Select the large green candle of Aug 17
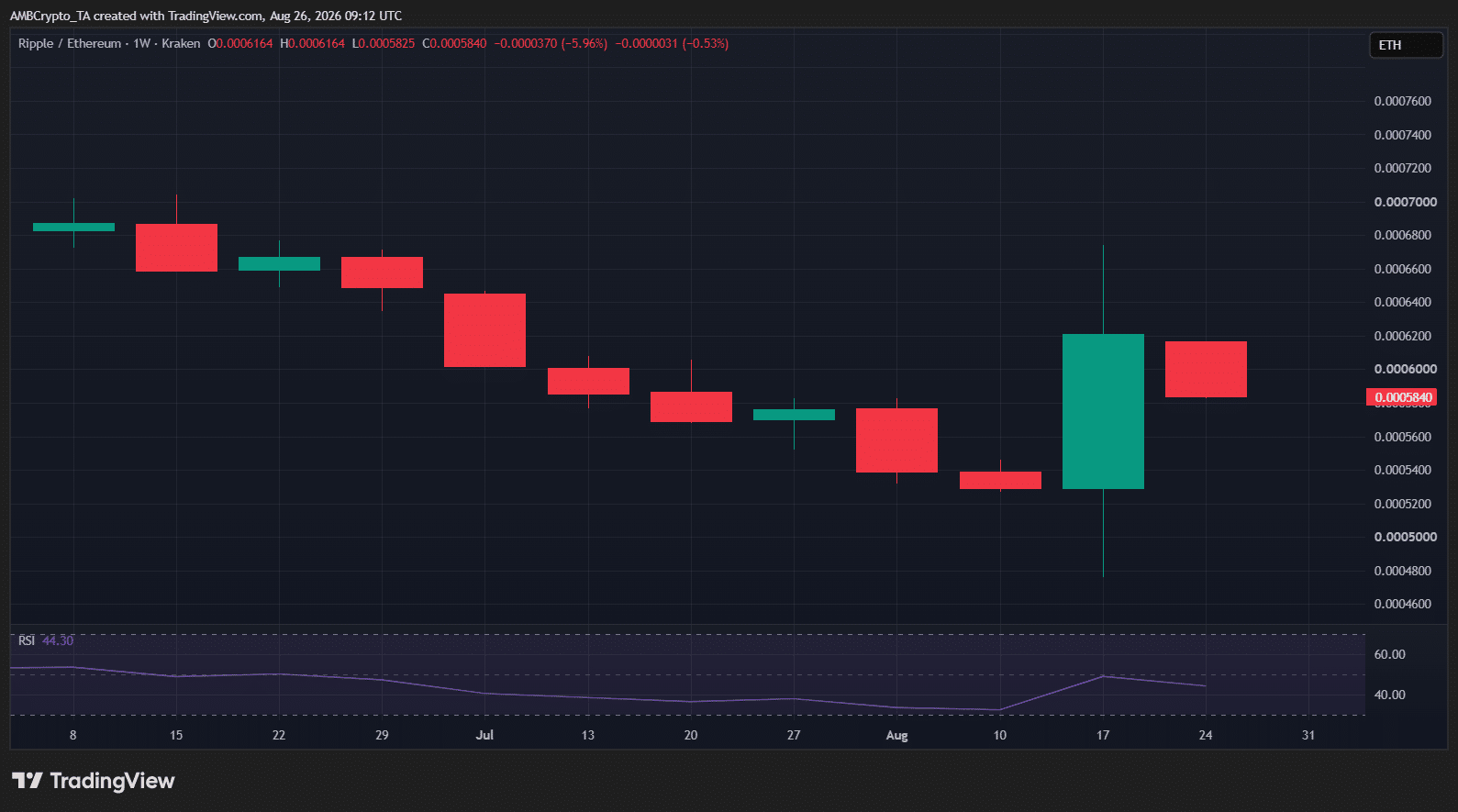This screenshot has width=1458, height=812. tap(1103, 411)
